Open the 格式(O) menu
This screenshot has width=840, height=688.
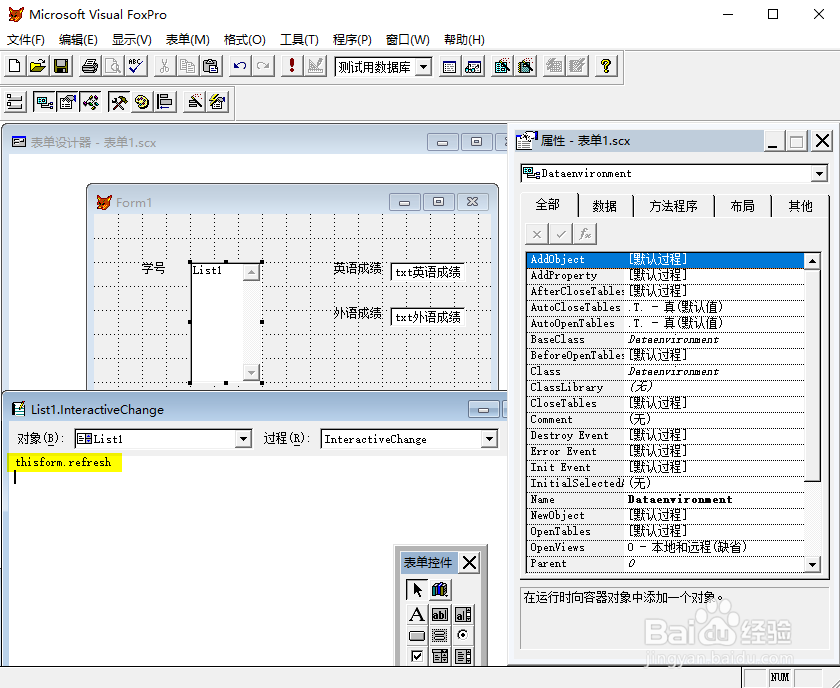[x=245, y=40]
